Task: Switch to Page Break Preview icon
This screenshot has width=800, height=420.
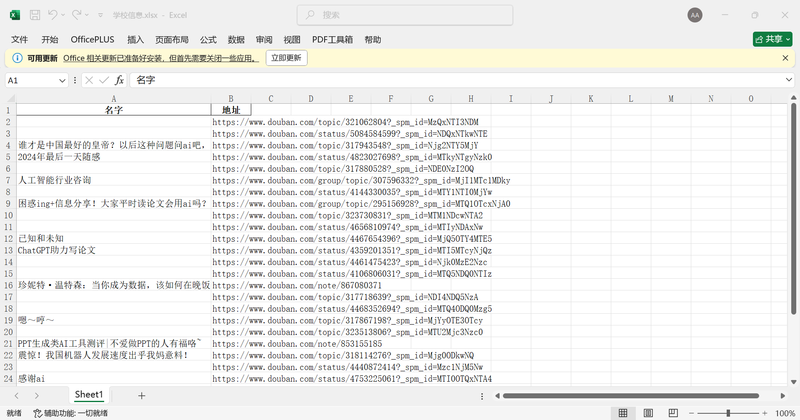Action: click(x=673, y=413)
